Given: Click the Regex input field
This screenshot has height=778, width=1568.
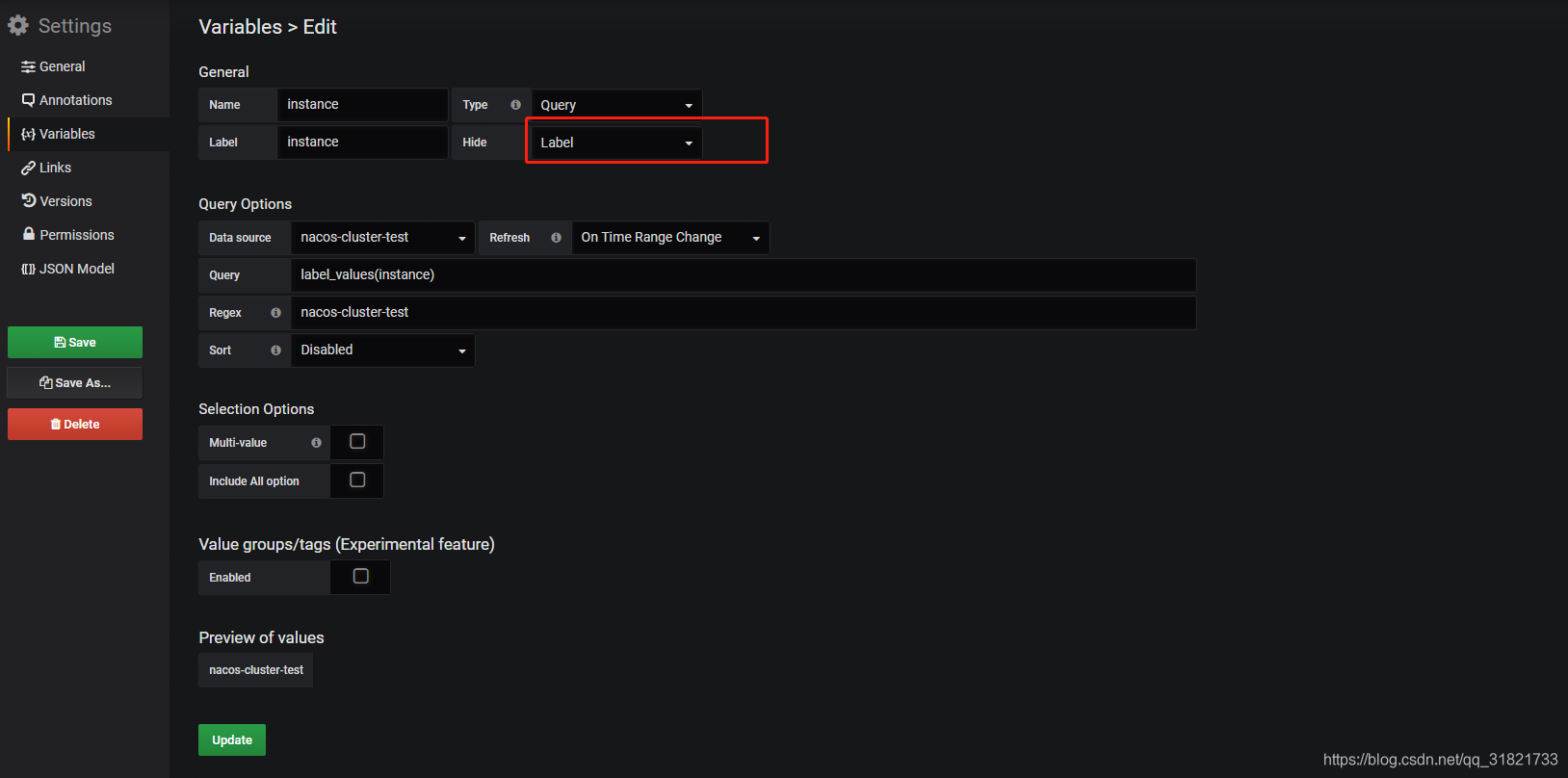Looking at the screenshot, I should 744,313.
